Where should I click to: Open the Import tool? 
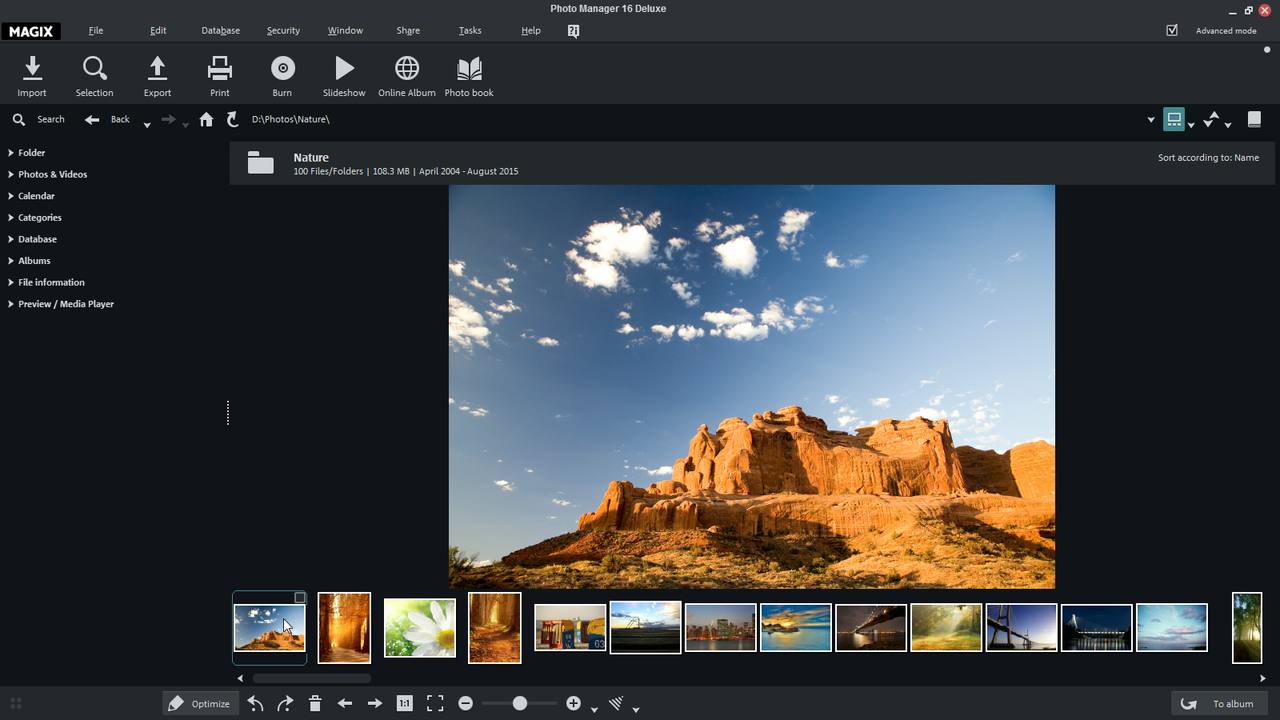[x=31, y=75]
